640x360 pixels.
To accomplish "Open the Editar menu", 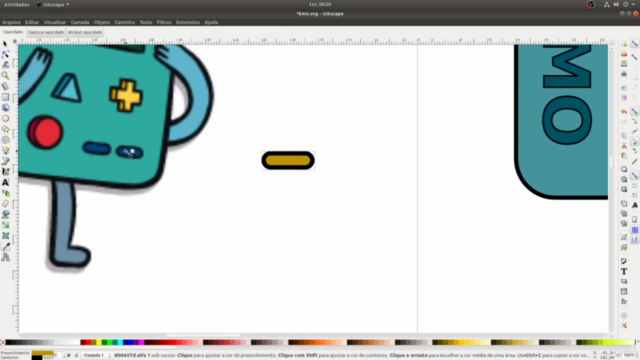I will [x=32, y=22].
